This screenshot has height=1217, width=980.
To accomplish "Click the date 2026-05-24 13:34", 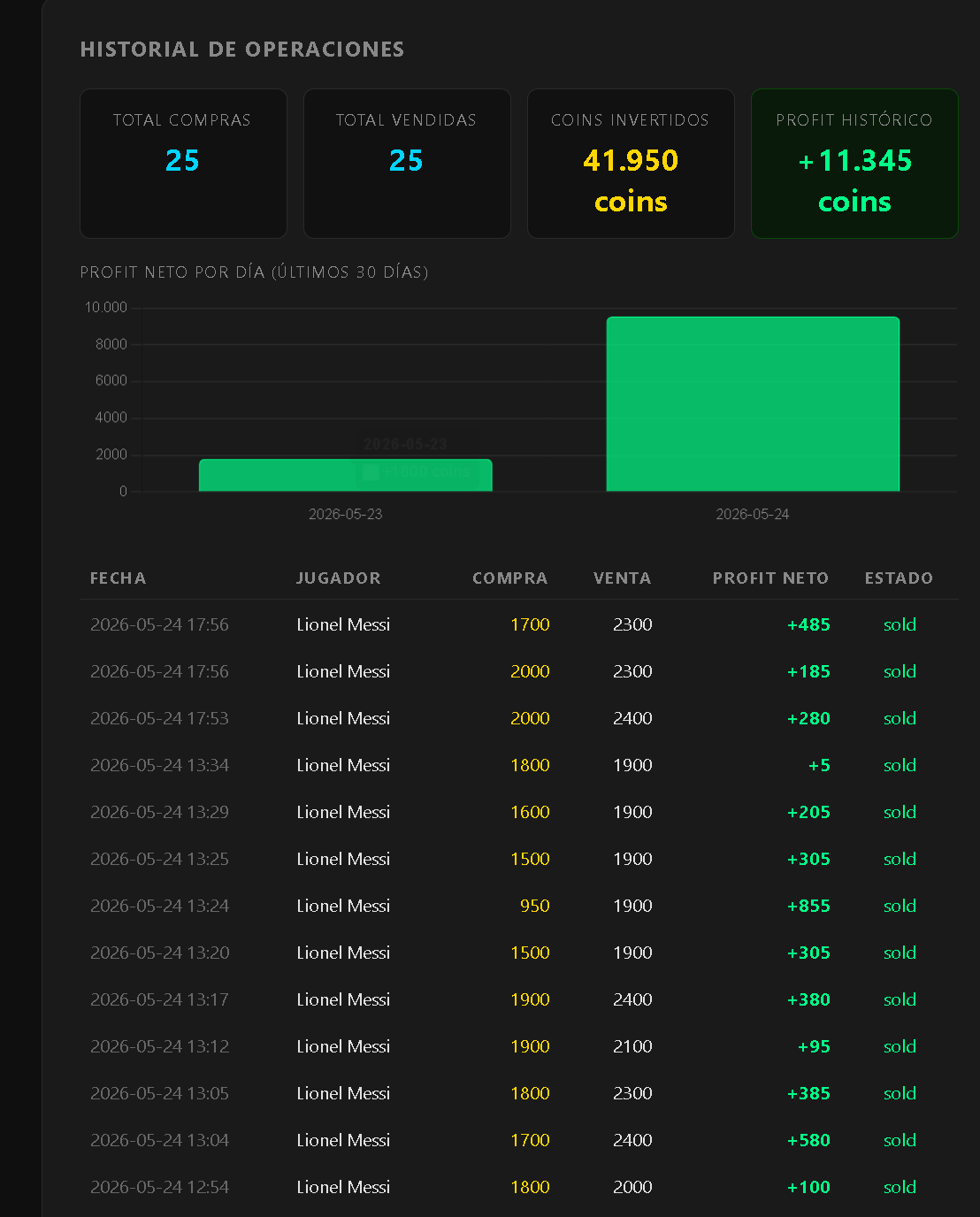I will 159,765.
